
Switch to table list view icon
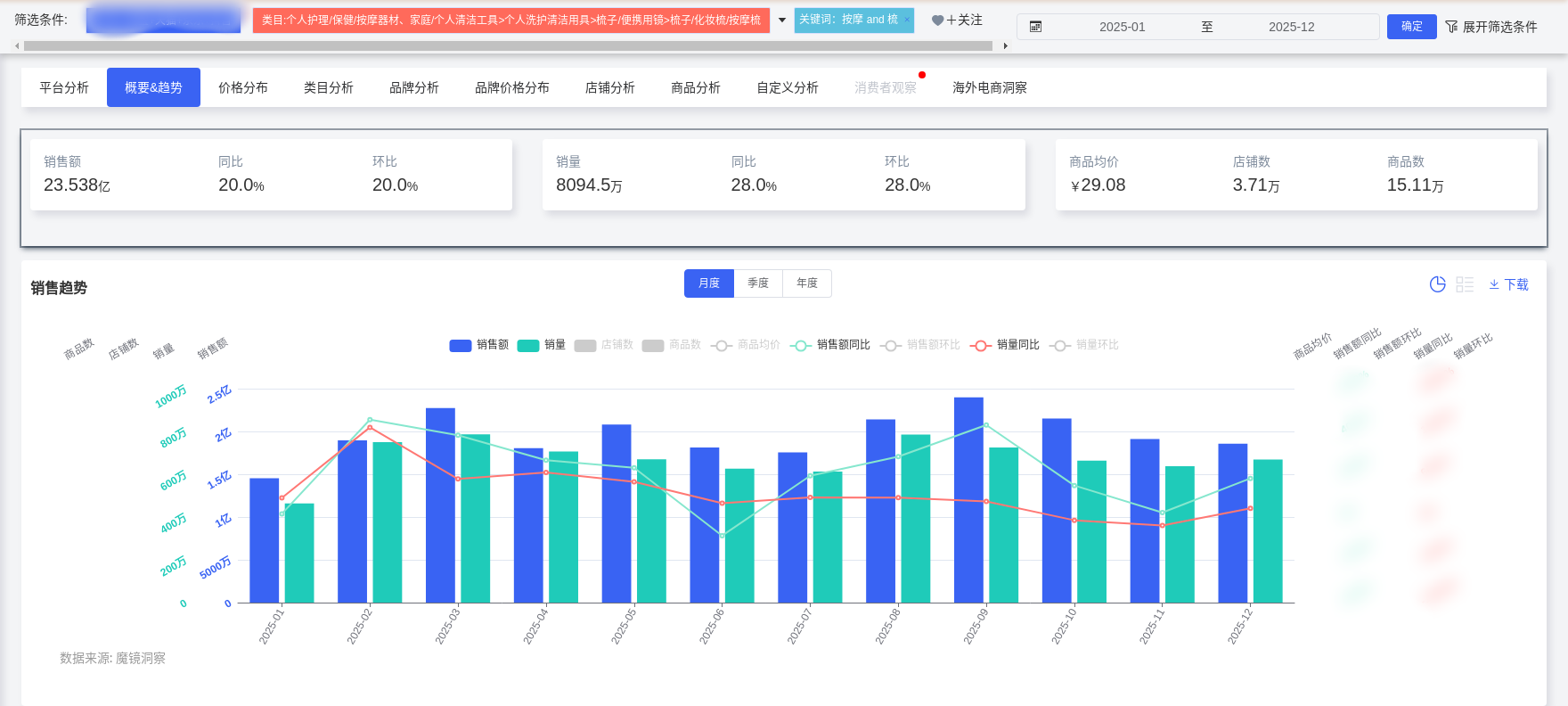(x=1465, y=284)
